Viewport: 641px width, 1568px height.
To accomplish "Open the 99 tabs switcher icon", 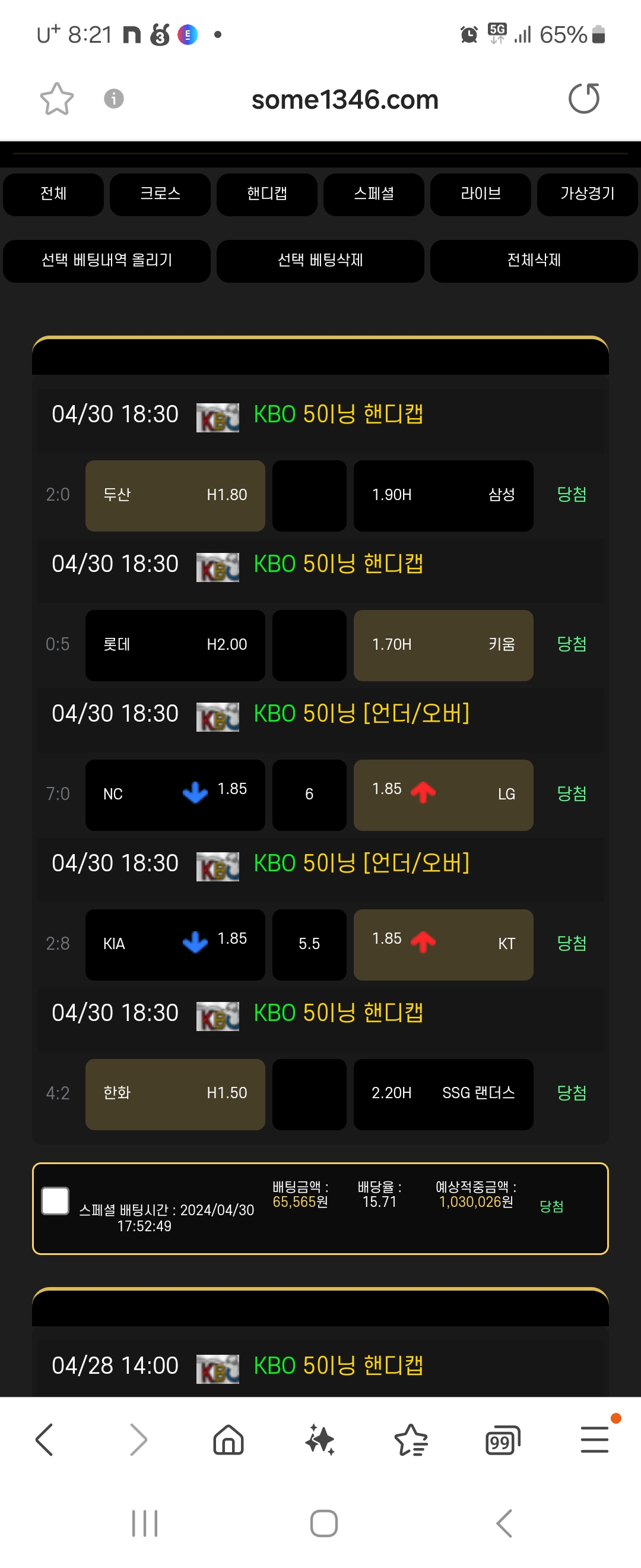I will (503, 1440).
